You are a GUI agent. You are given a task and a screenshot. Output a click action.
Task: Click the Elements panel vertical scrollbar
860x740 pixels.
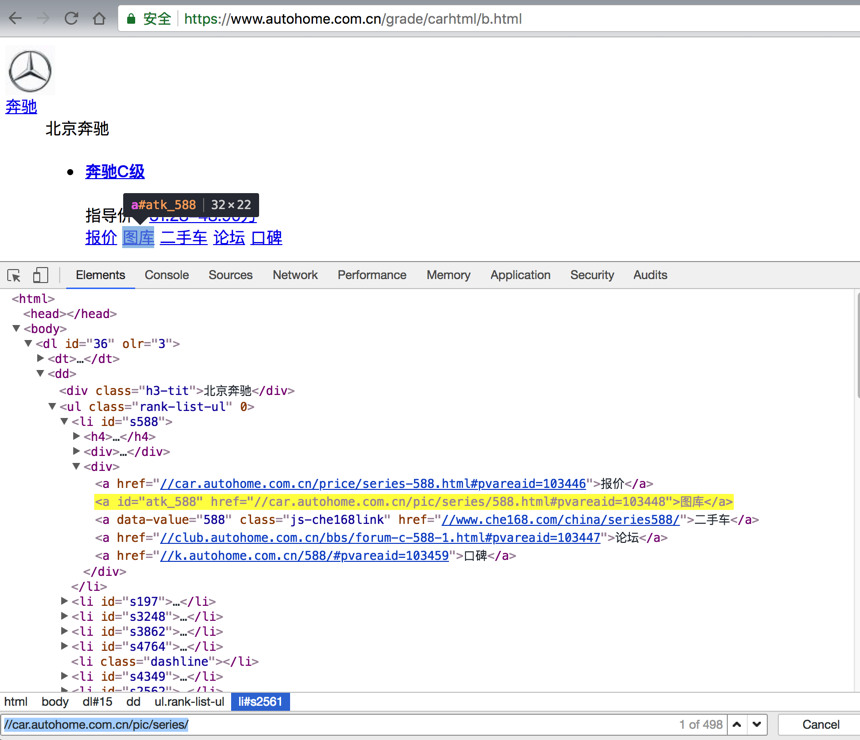[x=857, y=346]
